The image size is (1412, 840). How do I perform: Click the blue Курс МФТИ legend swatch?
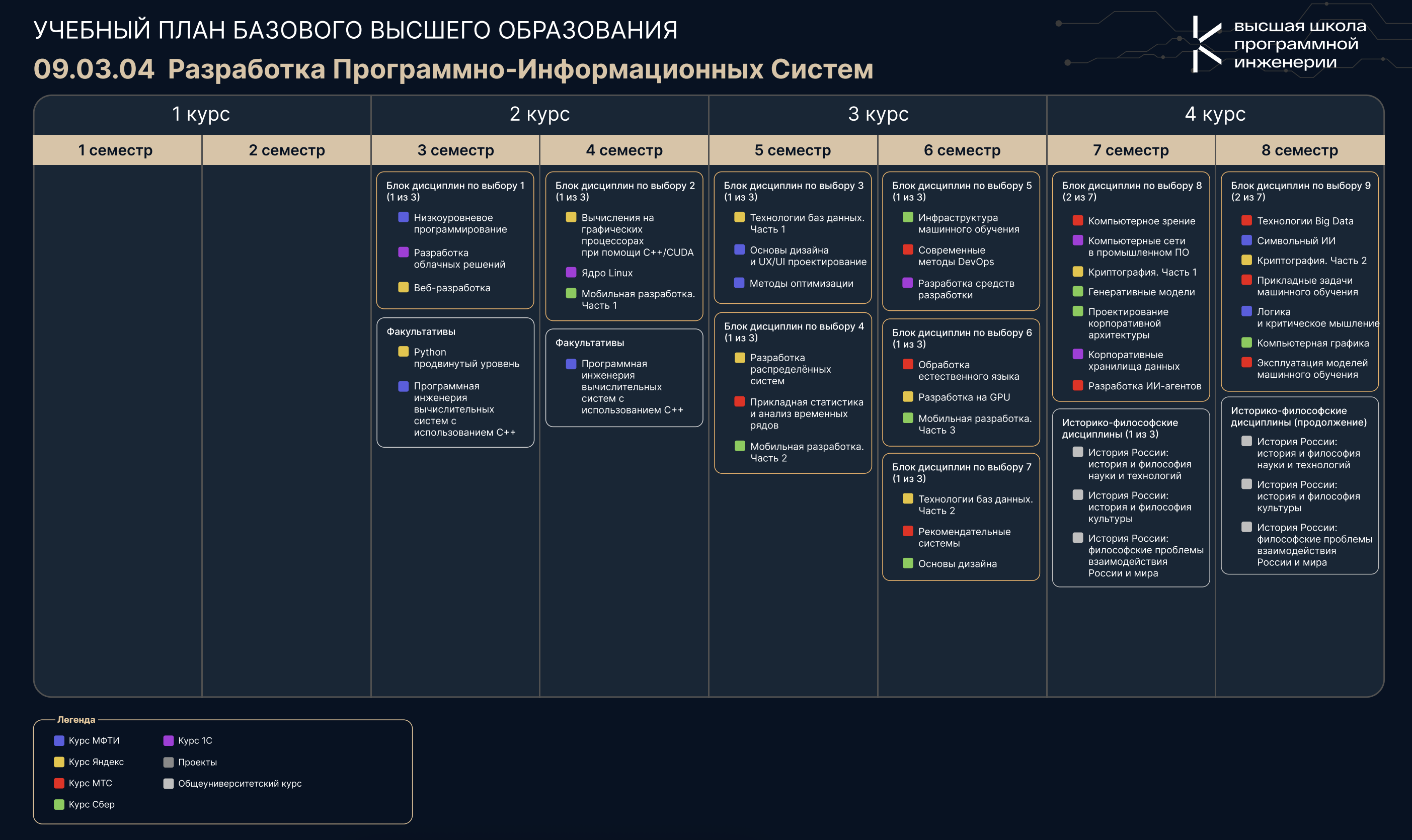click(x=59, y=740)
